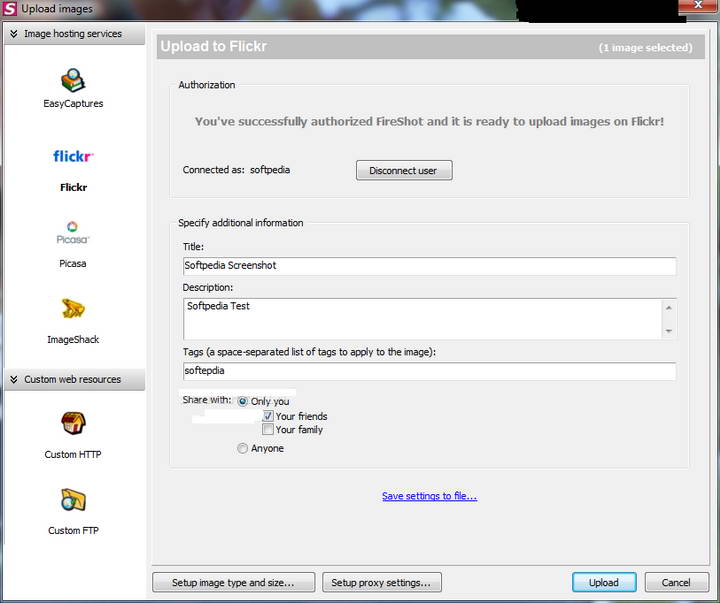Cancel the upload dialog

pyautogui.click(x=676, y=582)
